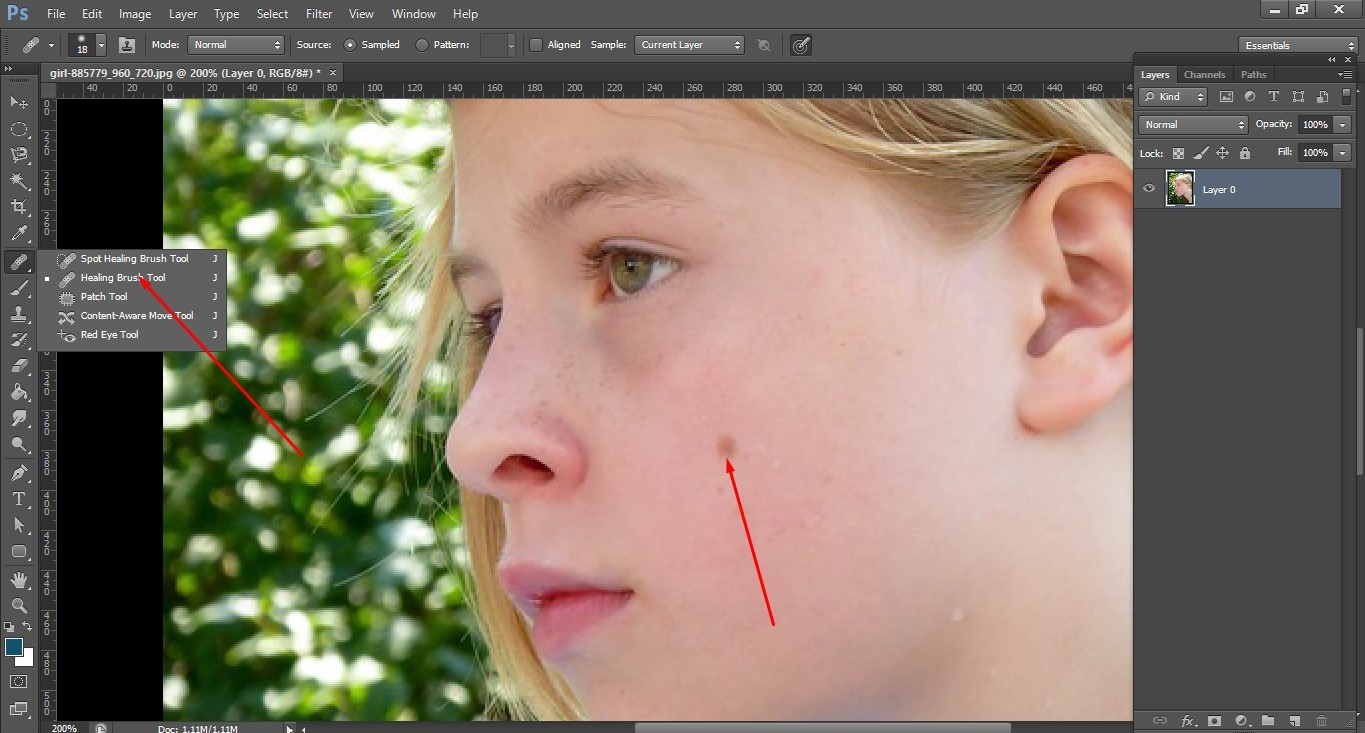Select the Horizontal Type tool
Viewport: 1365px width, 733px height.
(19, 498)
